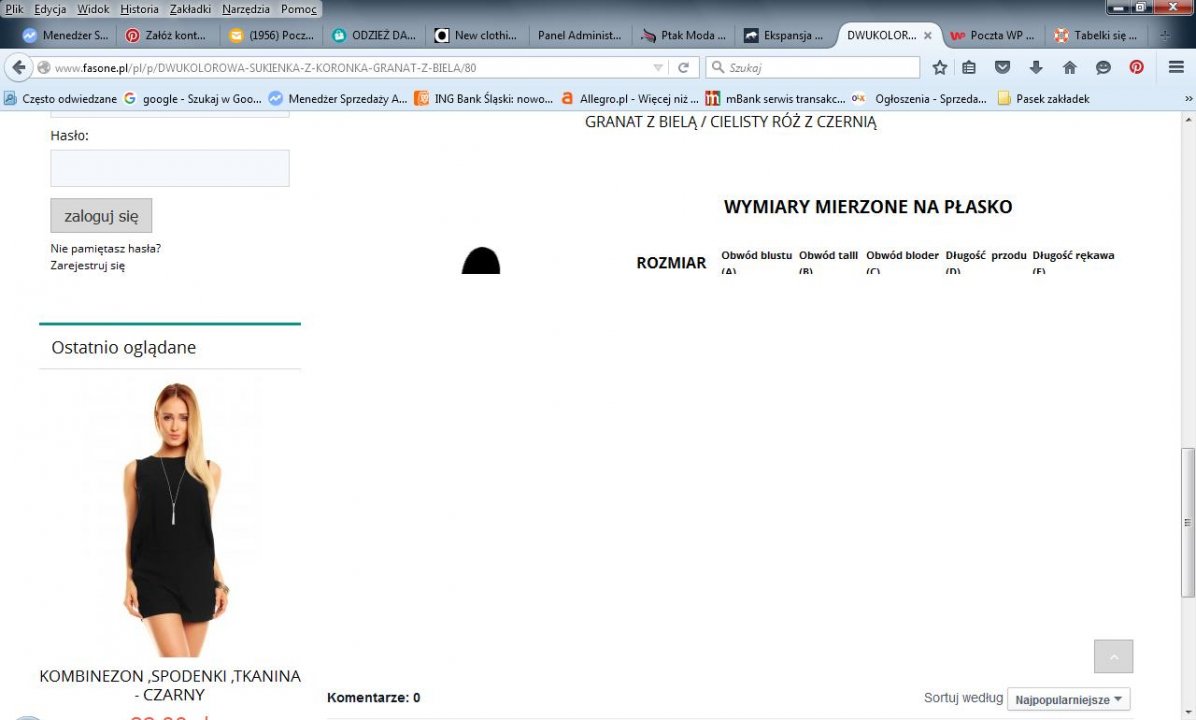
Task: Save page to Pocket icon
Action: pos(1002,67)
